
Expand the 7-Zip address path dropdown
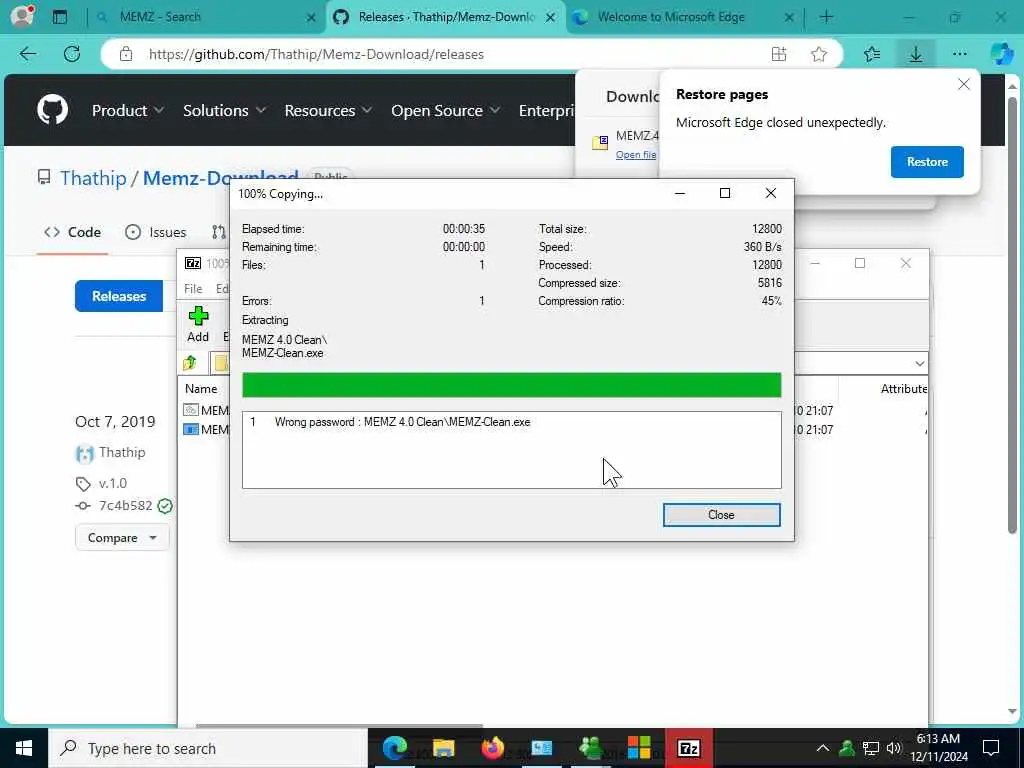[x=920, y=363]
